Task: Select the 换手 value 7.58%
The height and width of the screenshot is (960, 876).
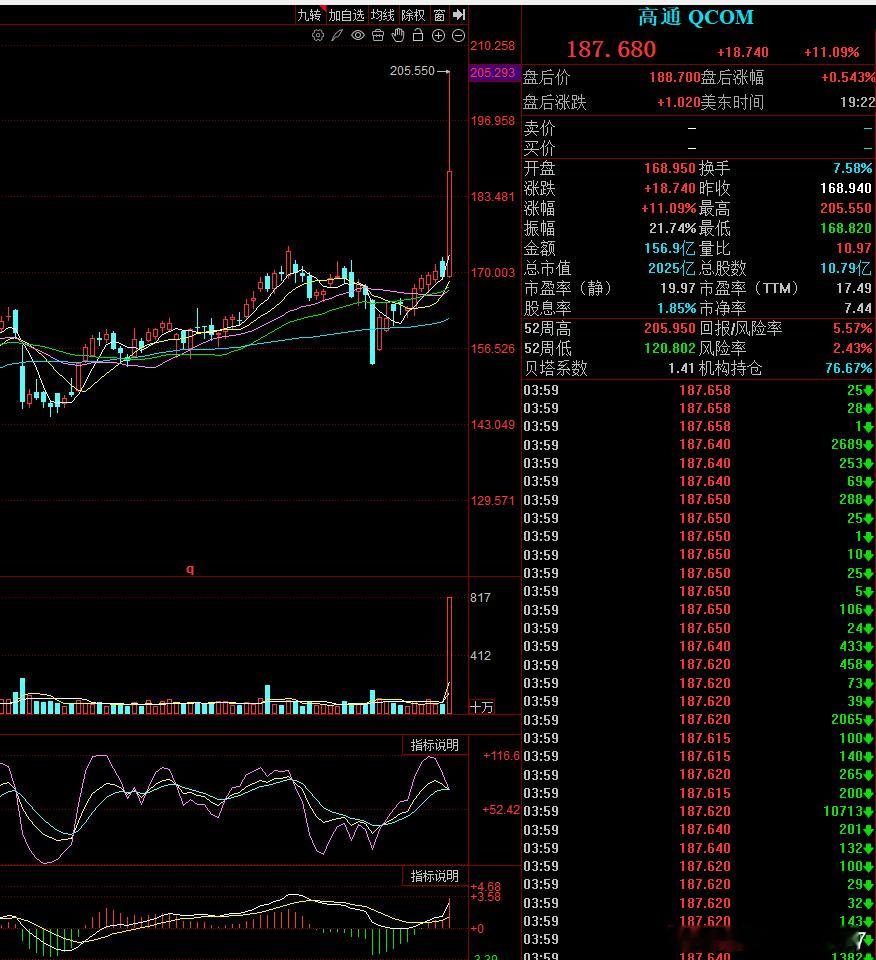Action: point(852,168)
